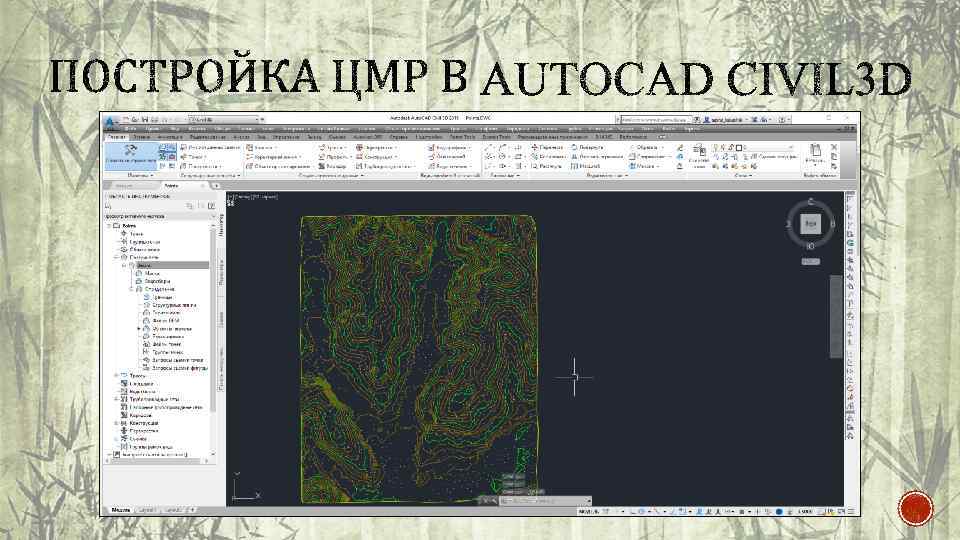Click the Пересечения tool
The height and width of the screenshot is (540, 960).
(x=376, y=148)
